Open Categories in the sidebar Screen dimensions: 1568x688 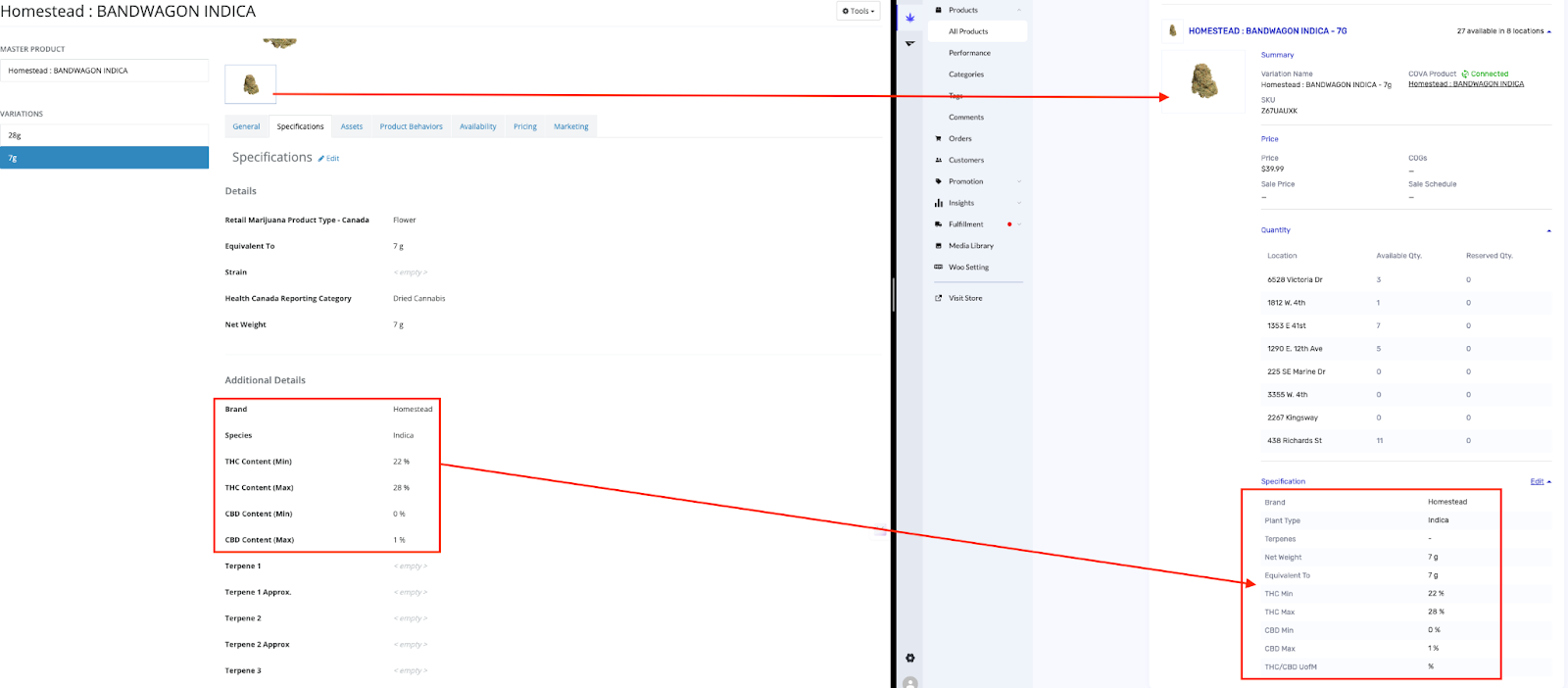pos(966,74)
